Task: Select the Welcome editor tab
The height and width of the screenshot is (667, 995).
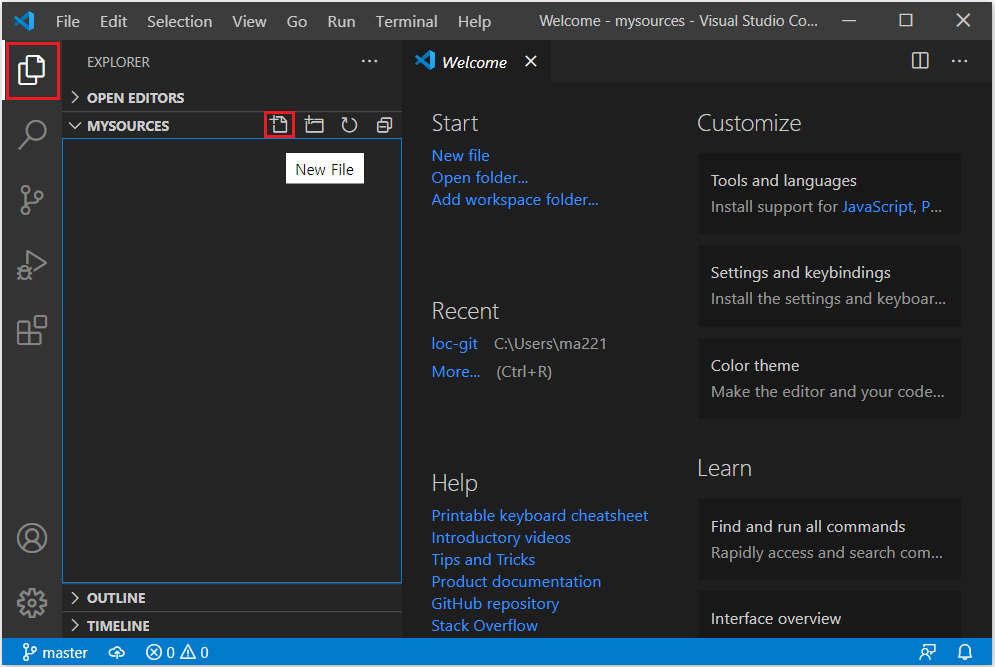Action: 475,62
